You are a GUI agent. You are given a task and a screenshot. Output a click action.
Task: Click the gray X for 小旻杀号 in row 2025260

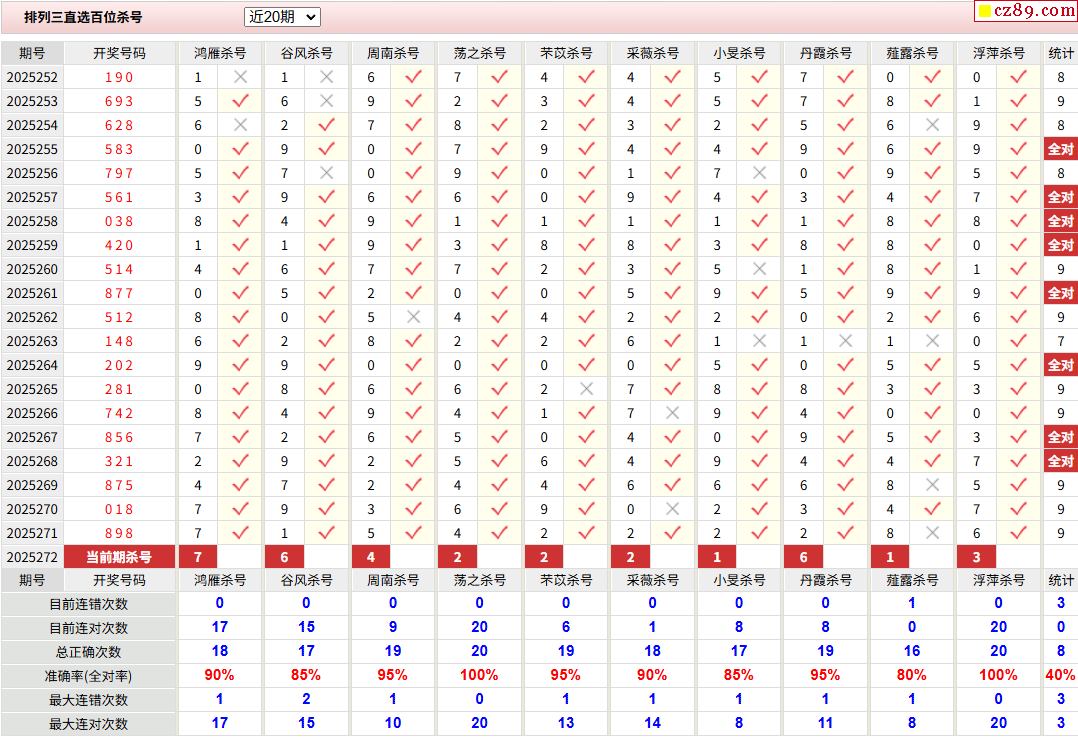pos(759,269)
